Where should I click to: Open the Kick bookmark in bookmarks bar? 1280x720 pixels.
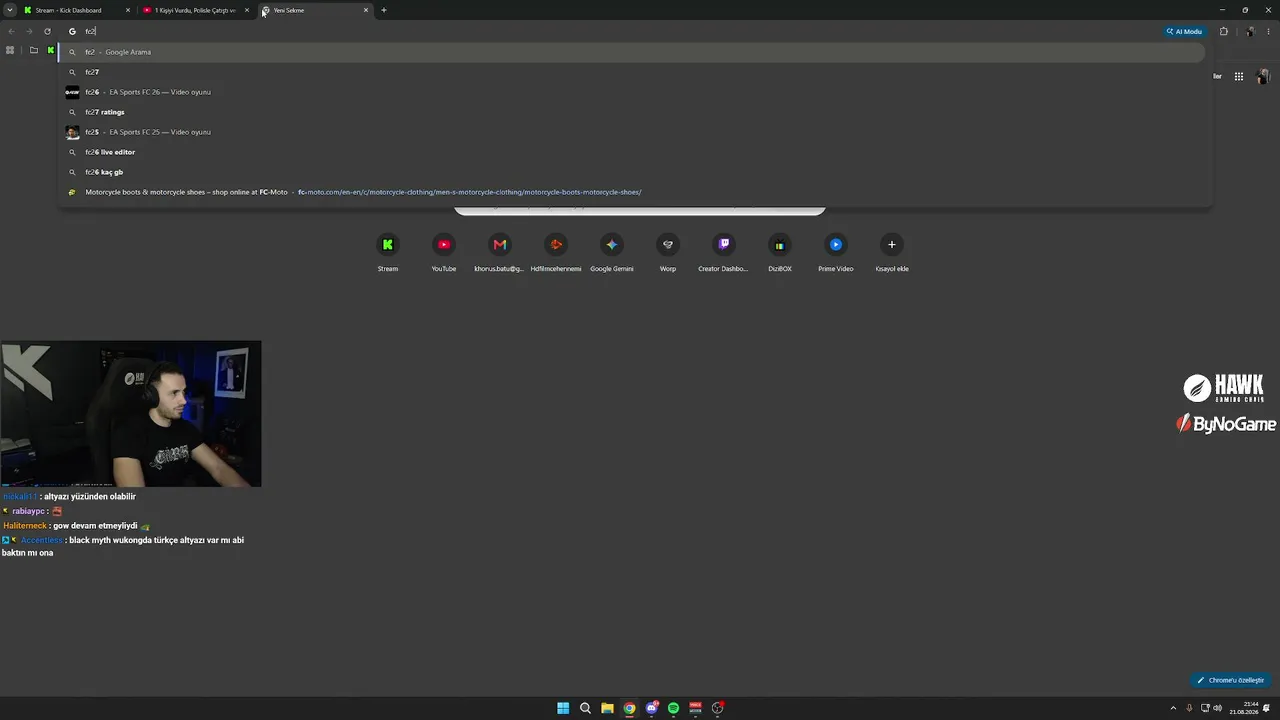tap(51, 50)
